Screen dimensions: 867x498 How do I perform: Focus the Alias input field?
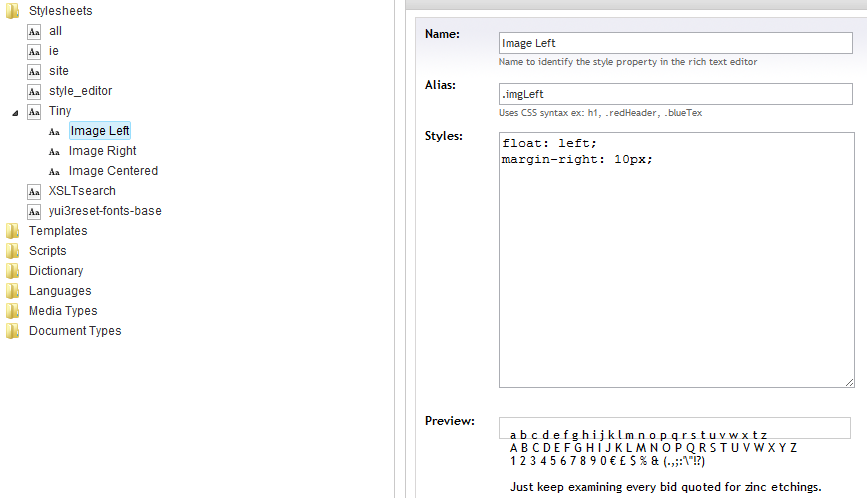[676, 94]
